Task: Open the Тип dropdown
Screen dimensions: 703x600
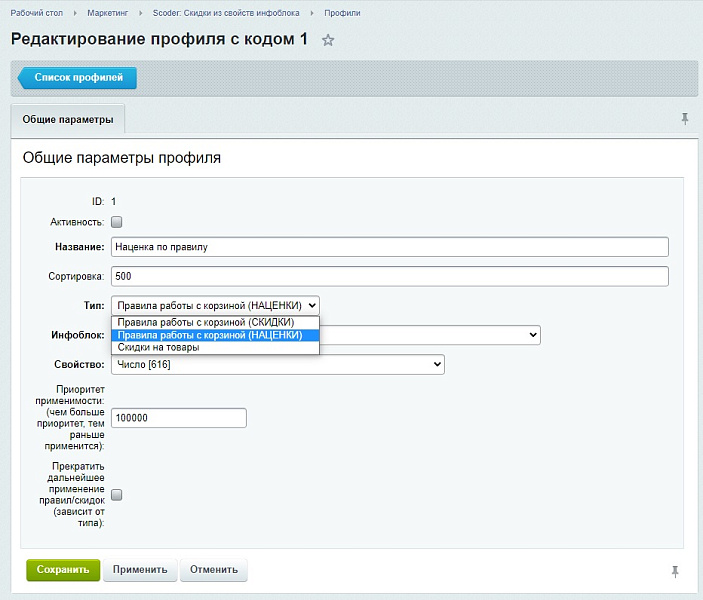Action: pyautogui.click(x=215, y=305)
